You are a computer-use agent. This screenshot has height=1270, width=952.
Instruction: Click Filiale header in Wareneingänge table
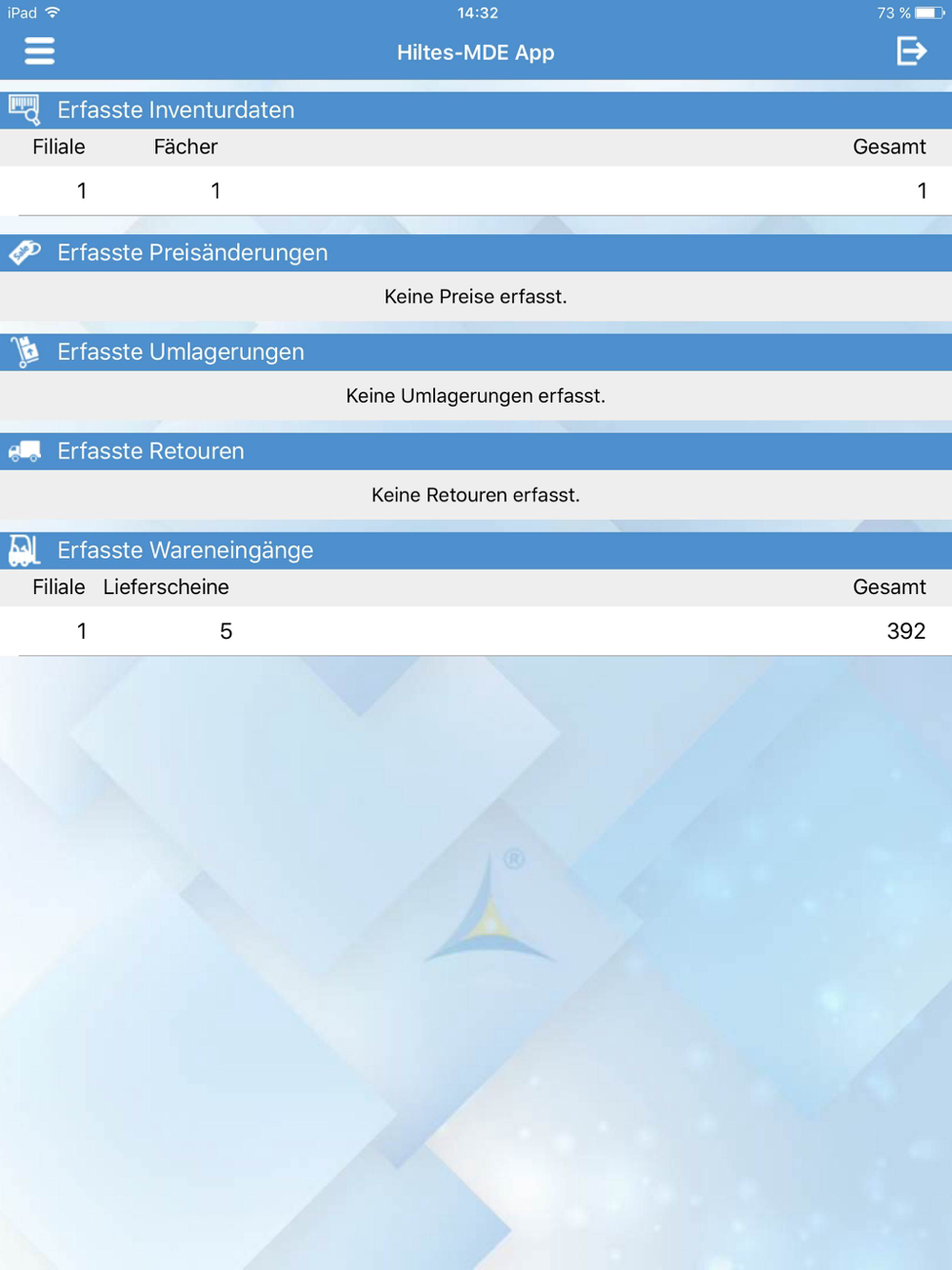(x=59, y=586)
